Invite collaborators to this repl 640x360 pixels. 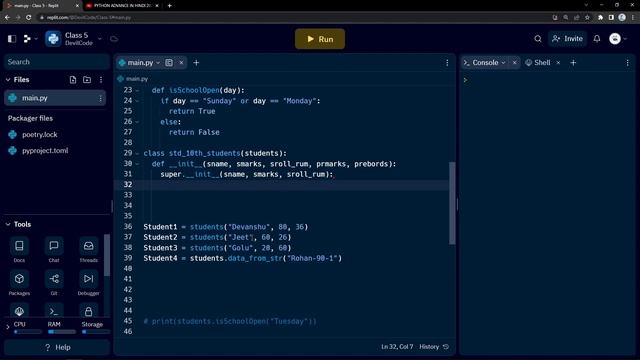point(567,39)
